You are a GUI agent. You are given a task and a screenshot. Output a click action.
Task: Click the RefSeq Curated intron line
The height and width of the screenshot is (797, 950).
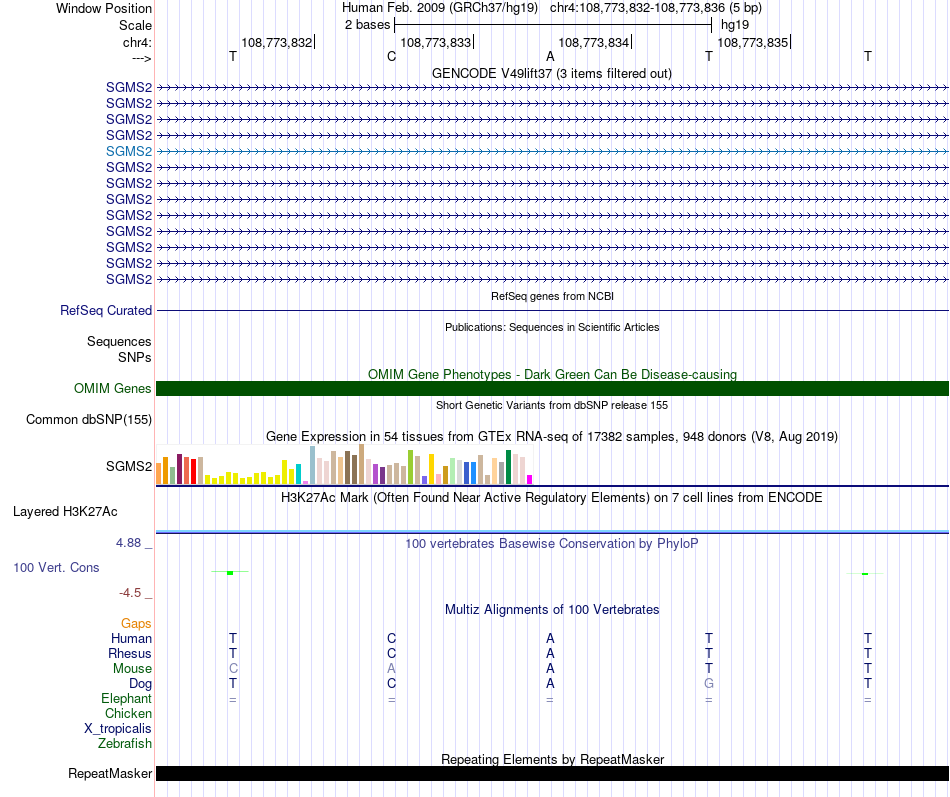[553, 311]
